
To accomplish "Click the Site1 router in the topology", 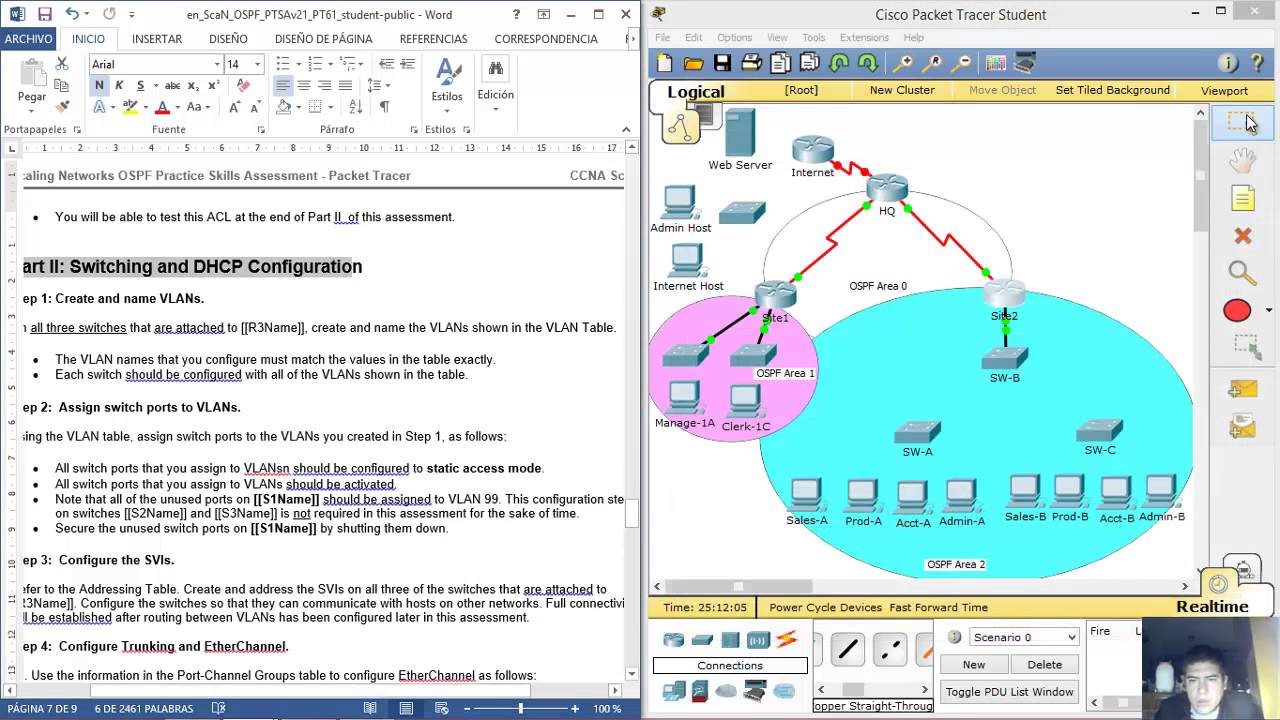I will 775,294.
